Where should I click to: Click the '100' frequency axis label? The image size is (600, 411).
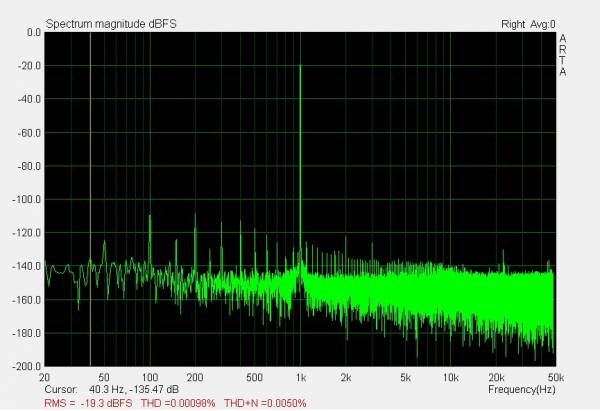(150, 378)
